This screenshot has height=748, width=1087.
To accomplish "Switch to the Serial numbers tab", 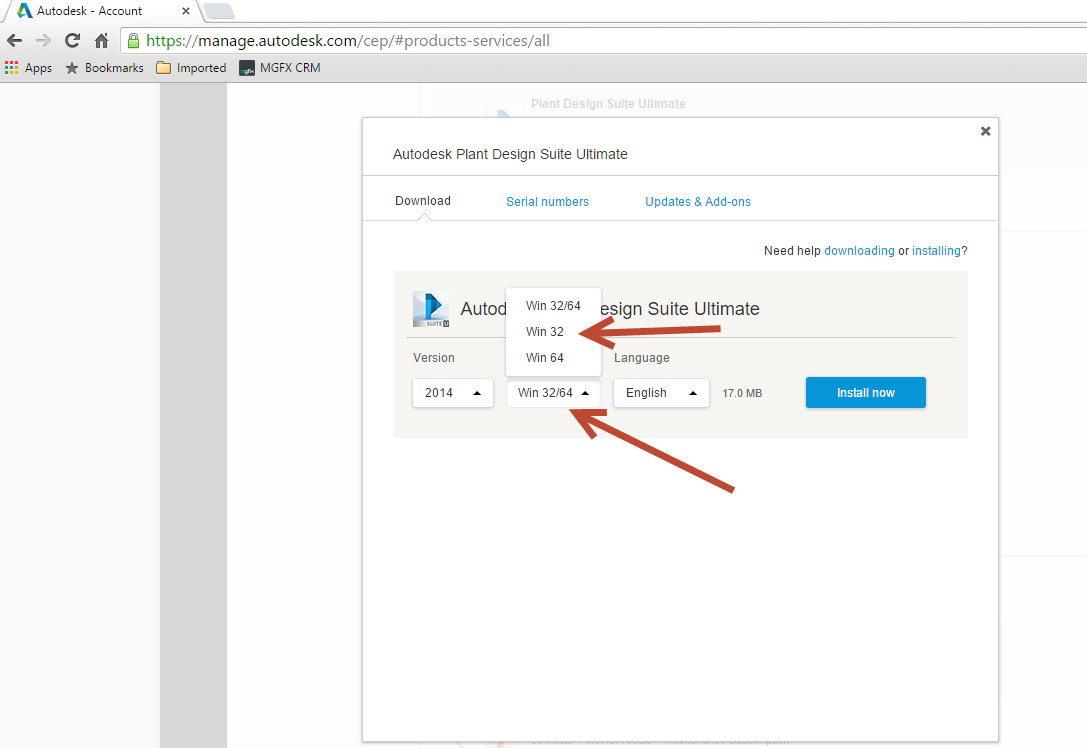I will 547,202.
